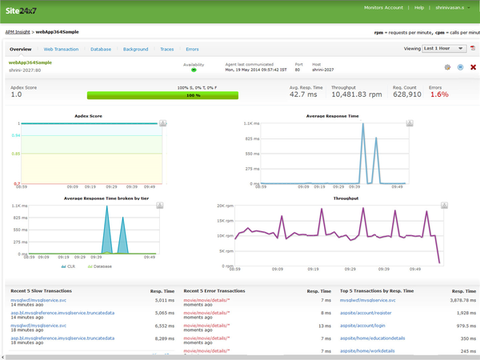This screenshot has width=480, height=360.
Task: Click the webApp364Sample application name link
Action: [30, 62]
